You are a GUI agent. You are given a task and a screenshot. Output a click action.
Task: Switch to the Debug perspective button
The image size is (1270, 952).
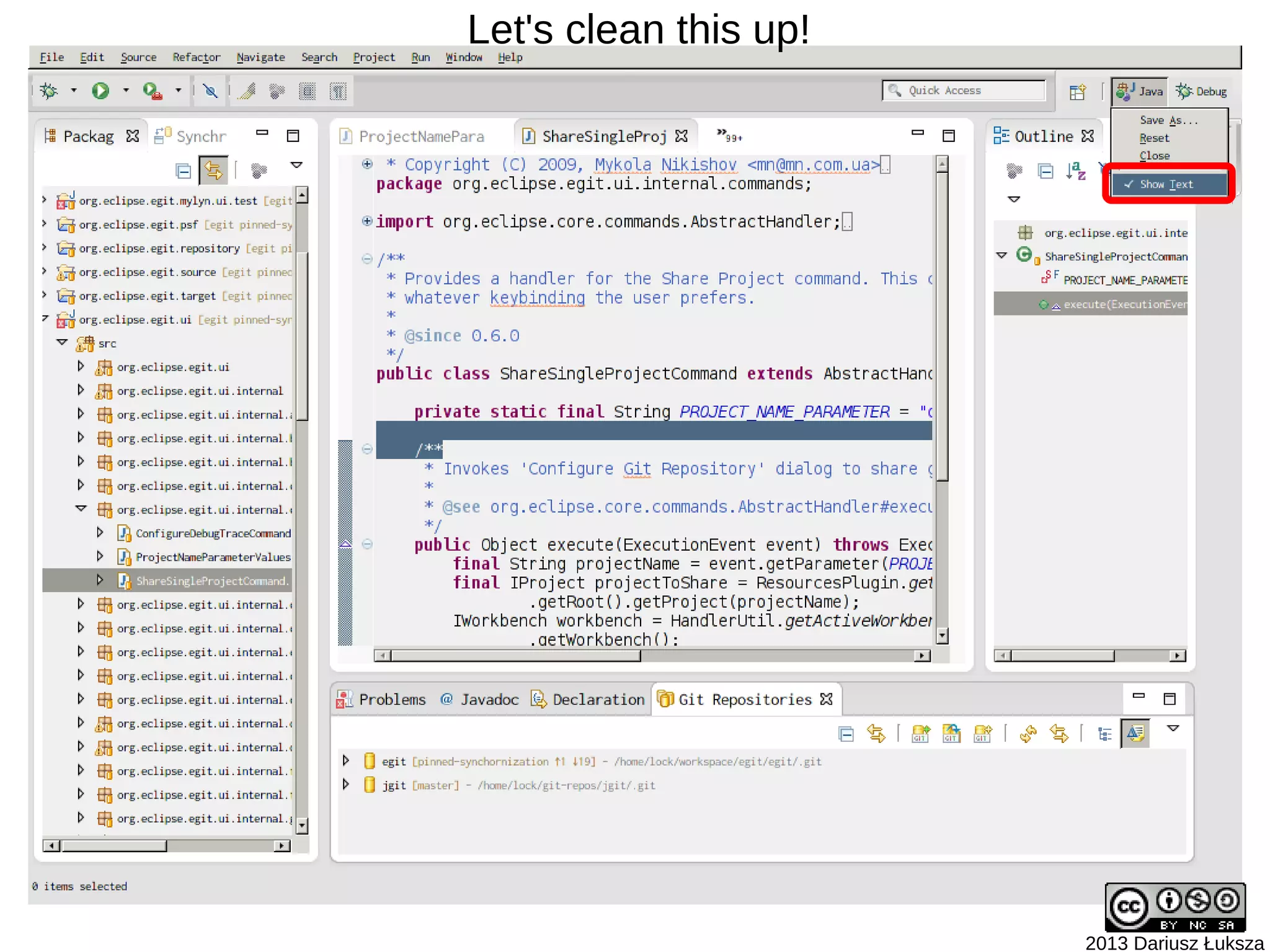pos(1202,92)
